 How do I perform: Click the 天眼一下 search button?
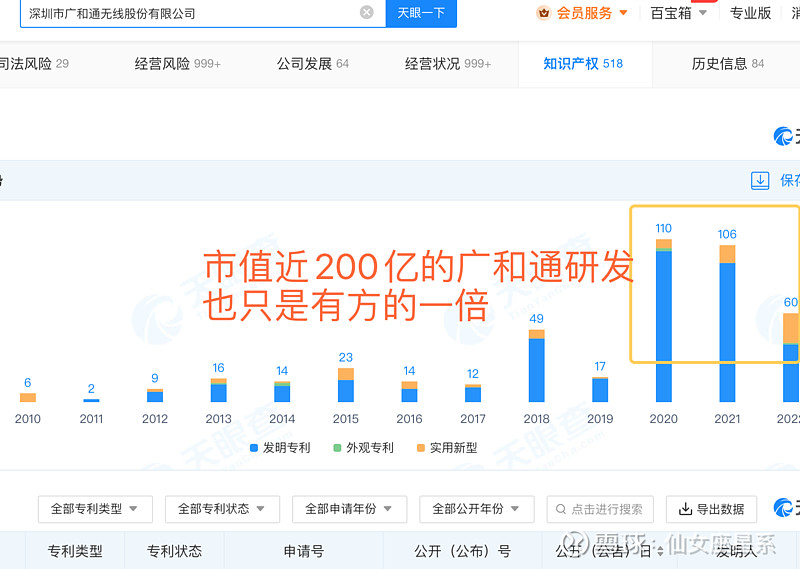421,13
